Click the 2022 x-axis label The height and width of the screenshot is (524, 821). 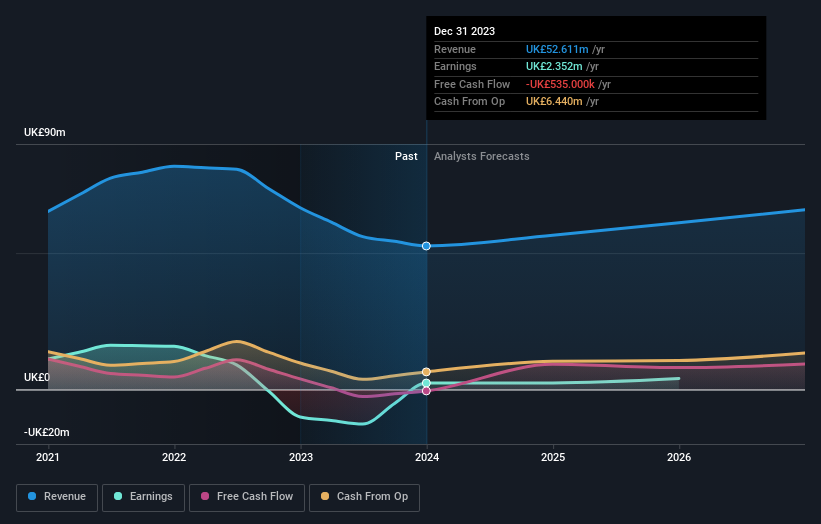click(x=174, y=457)
